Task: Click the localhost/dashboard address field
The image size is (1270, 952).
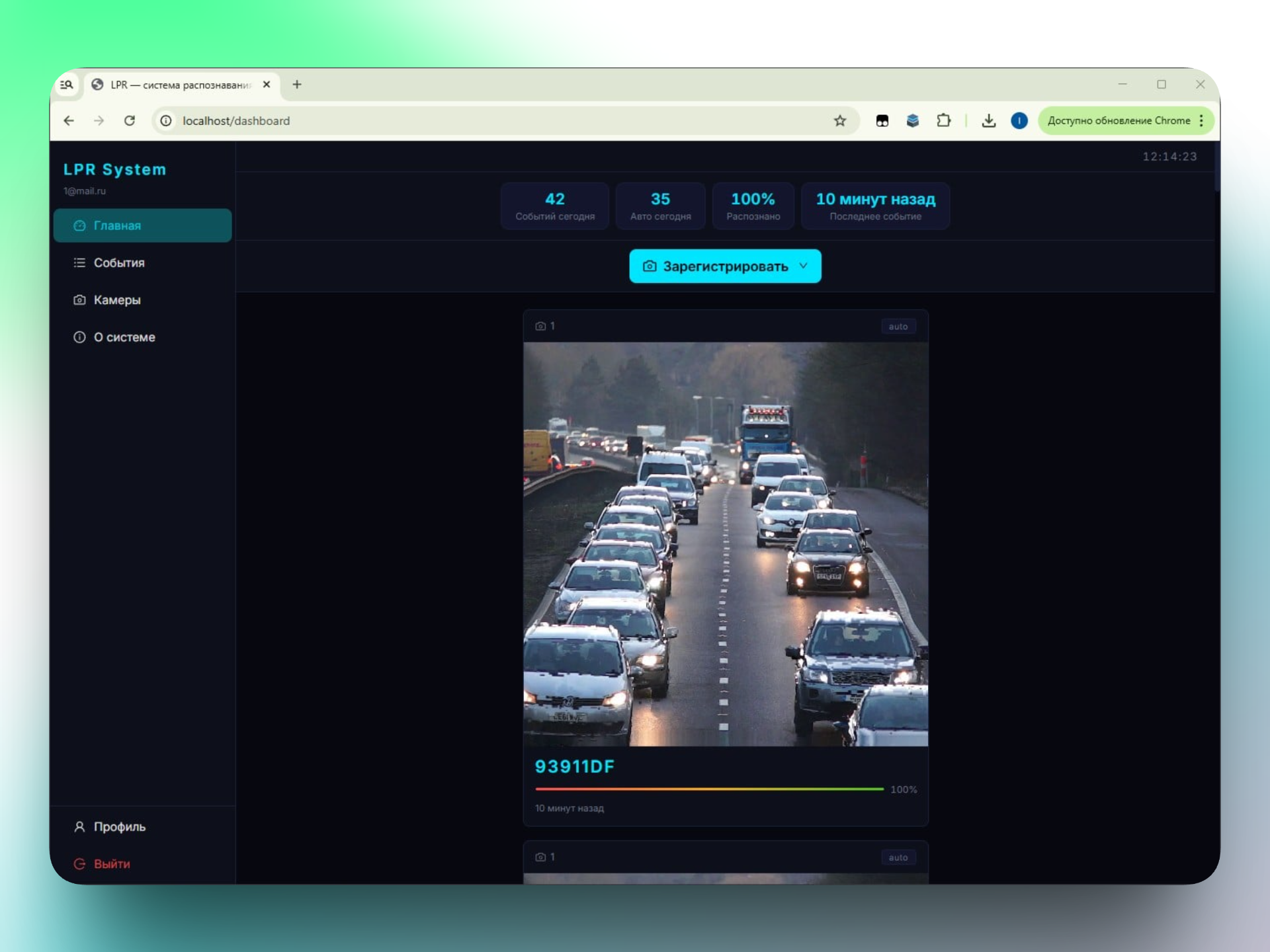Action: click(506, 120)
